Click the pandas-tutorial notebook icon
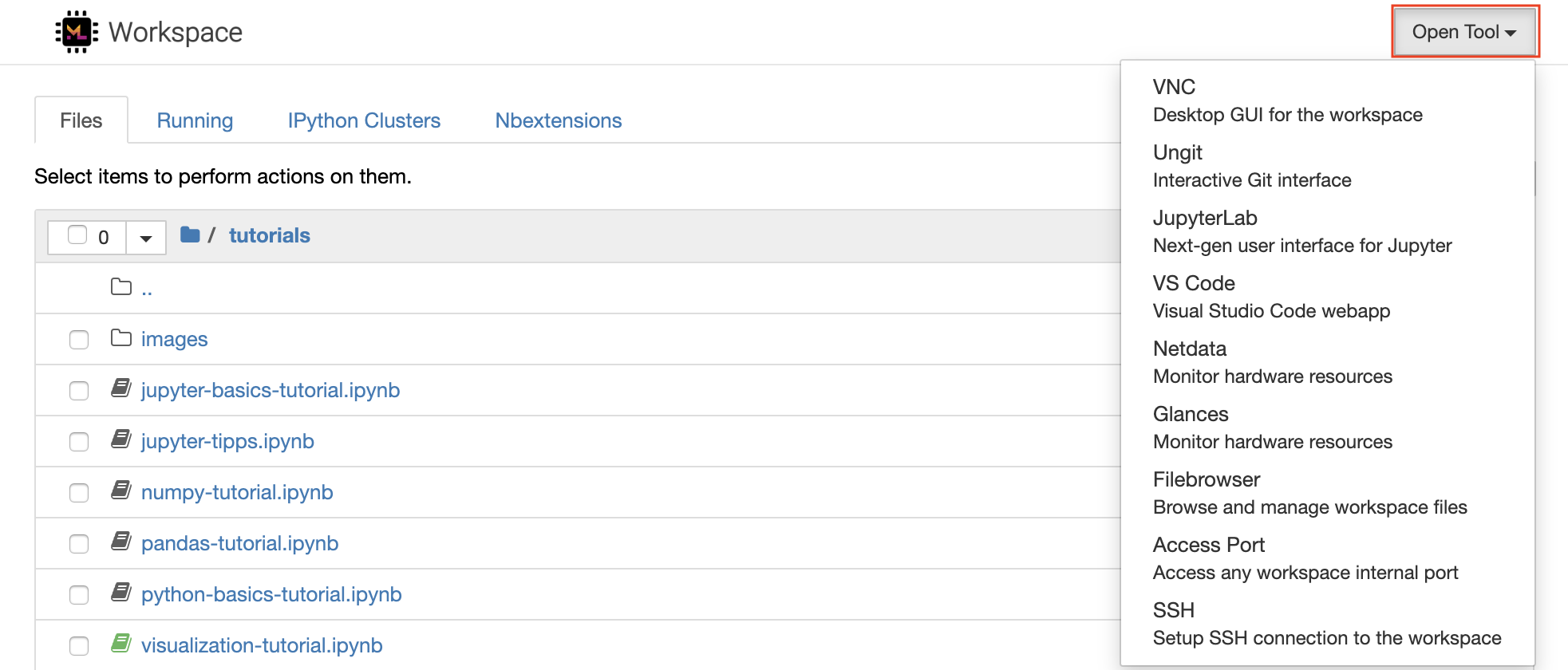1568x670 pixels. (x=121, y=542)
